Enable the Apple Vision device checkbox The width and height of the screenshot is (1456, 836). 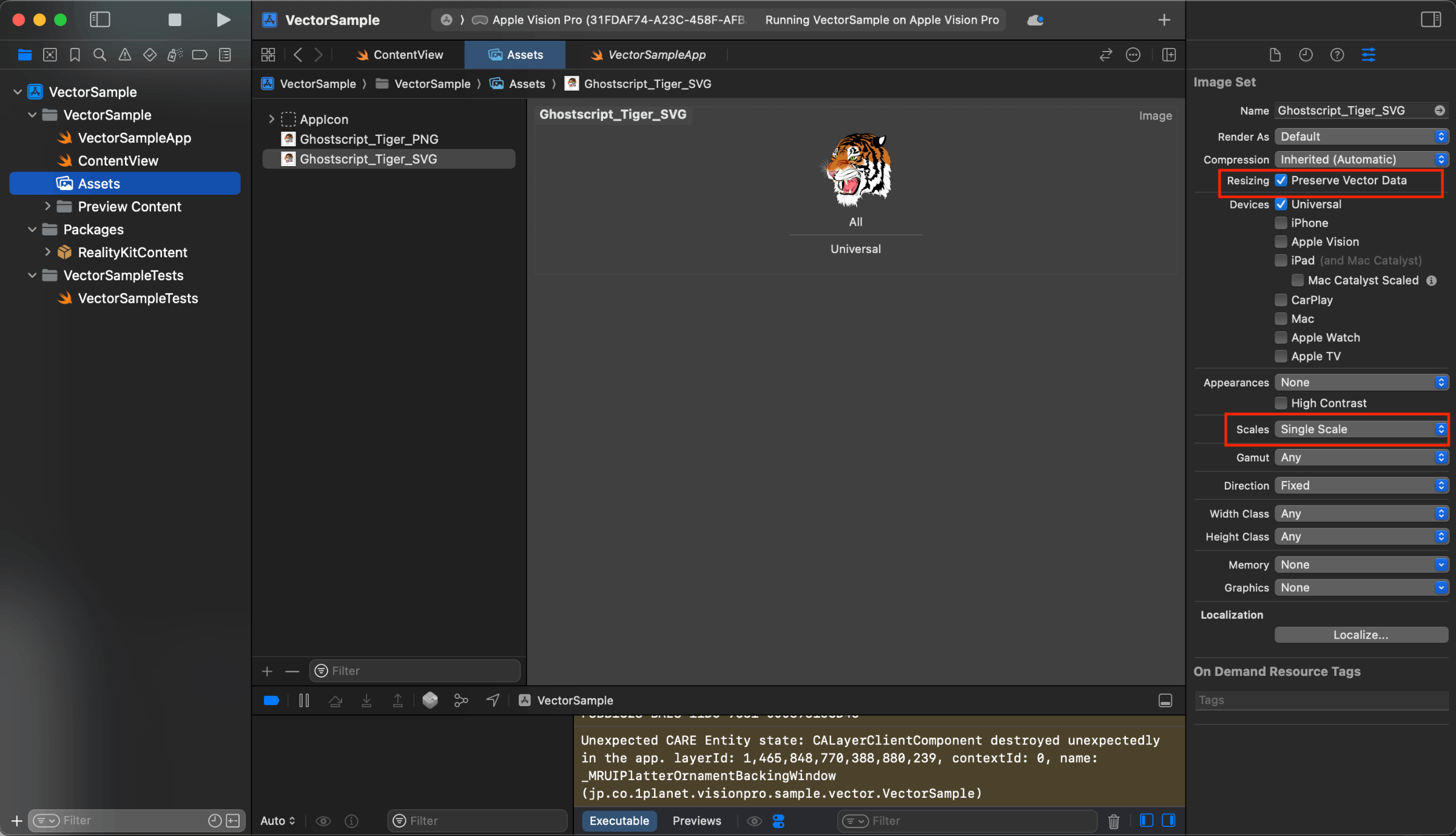[x=1281, y=242]
